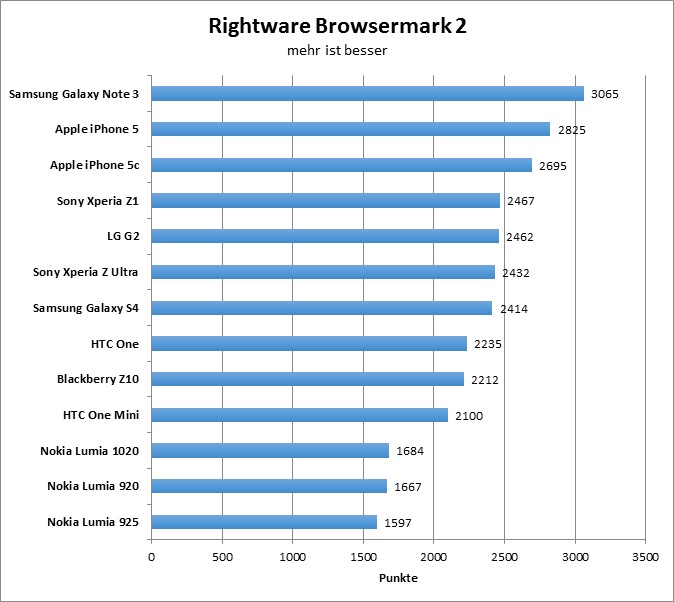Select the data value 3065
Screen dimensions: 674x602
(605, 94)
